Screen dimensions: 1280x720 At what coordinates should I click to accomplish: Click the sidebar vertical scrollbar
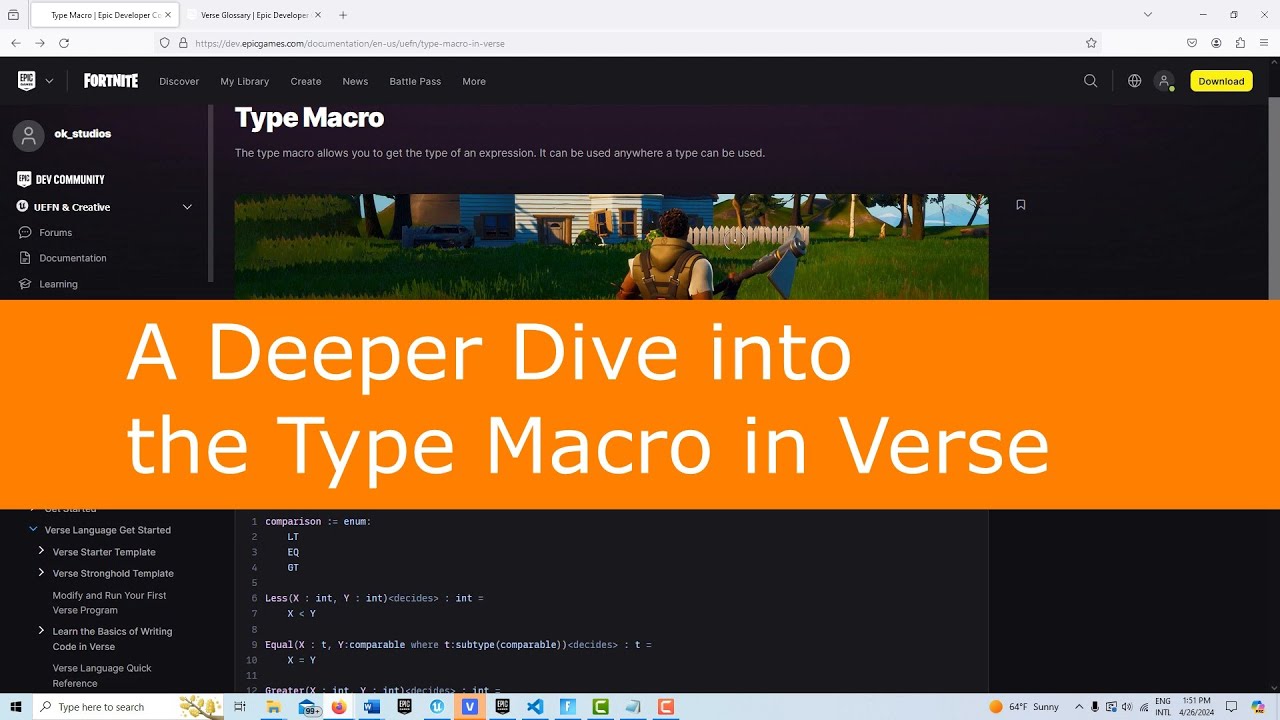click(x=210, y=195)
